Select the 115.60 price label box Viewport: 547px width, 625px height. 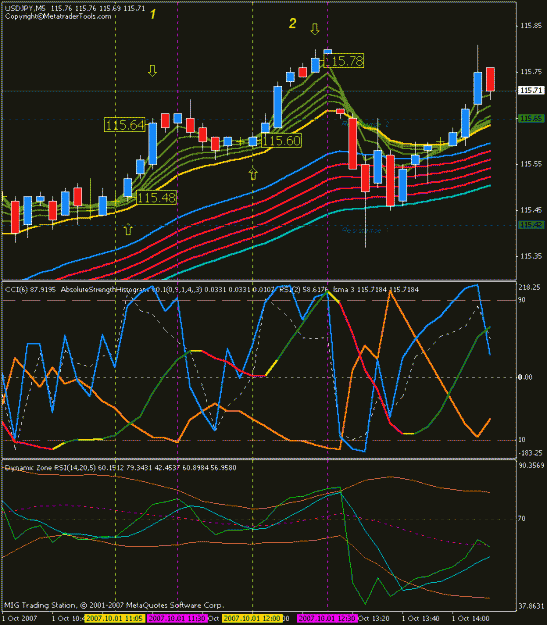pyautogui.click(x=281, y=140)
